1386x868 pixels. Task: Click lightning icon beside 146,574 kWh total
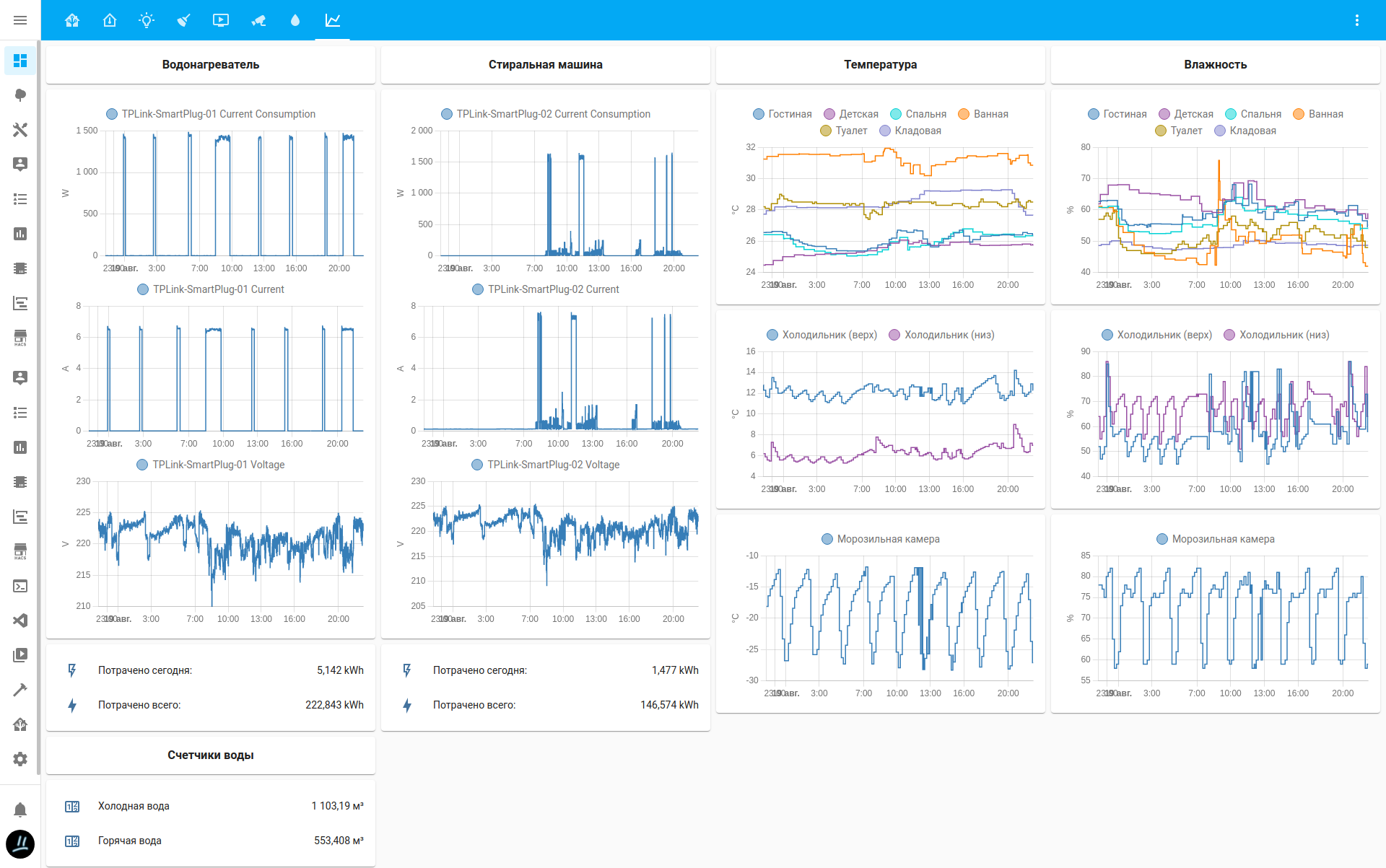pos(407,705)
